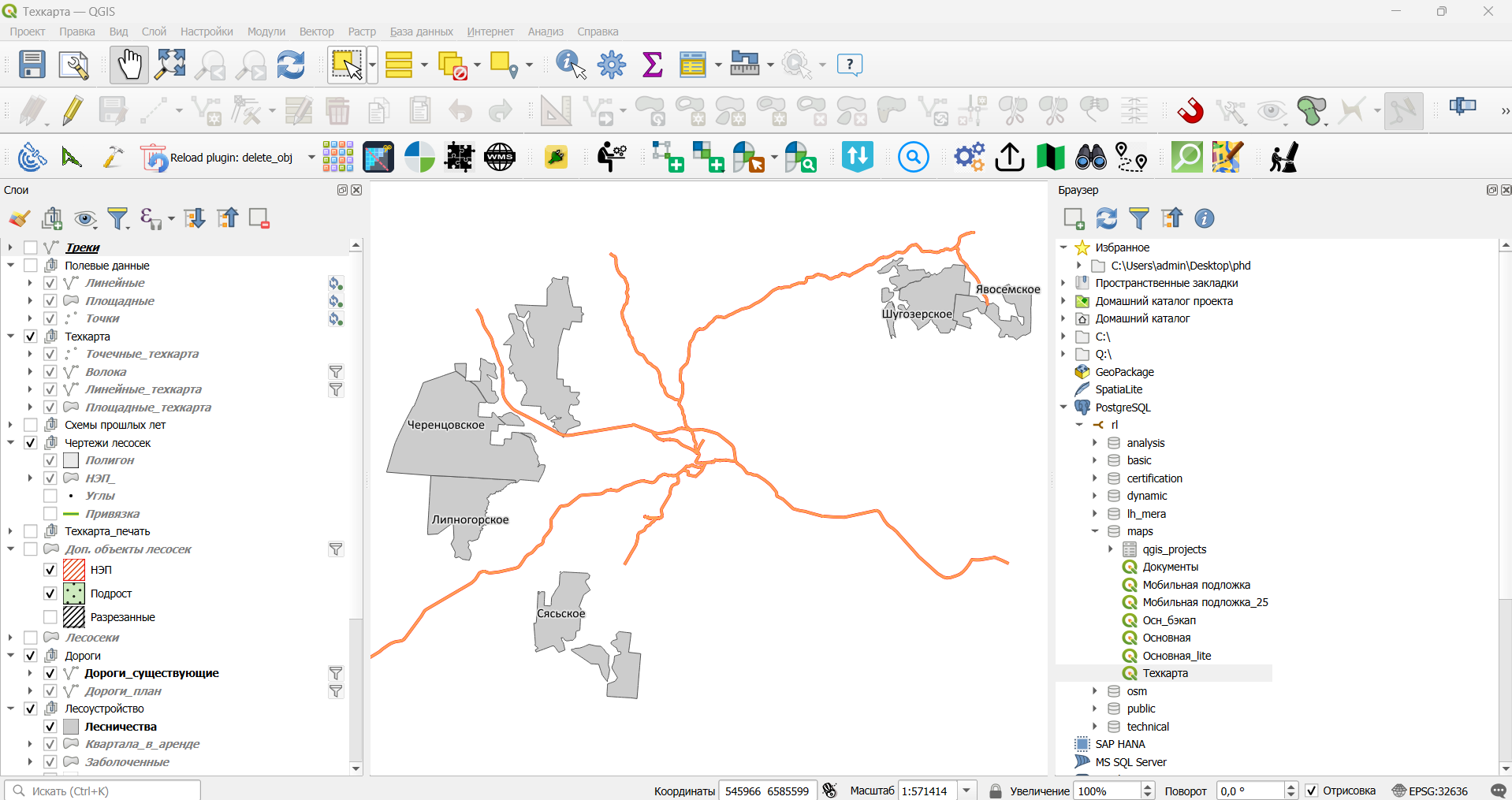Select the Техкарта project in the Browser panel
The image size is (1512, 800).
pos(1164,673)
